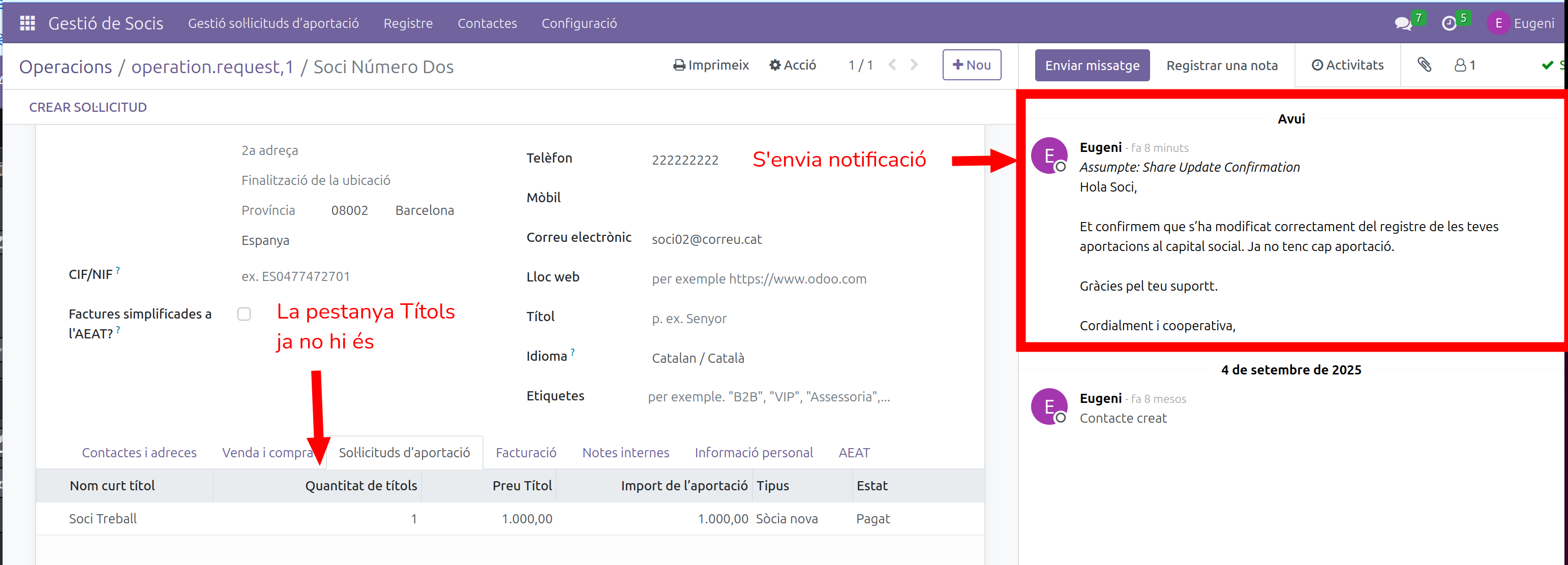Open the Configuració menu
1568x565 pixels.
(579, 23)
